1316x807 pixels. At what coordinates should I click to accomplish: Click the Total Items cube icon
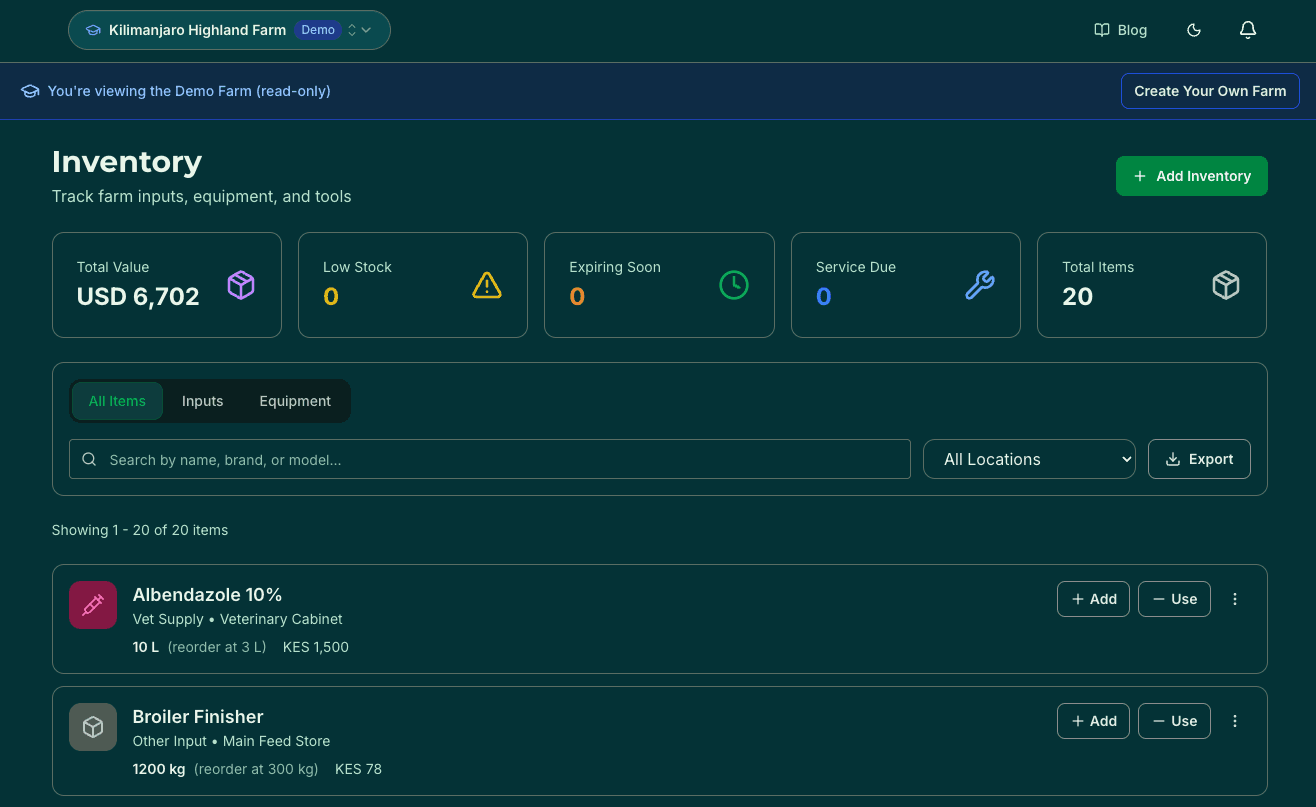point(1226,285)
